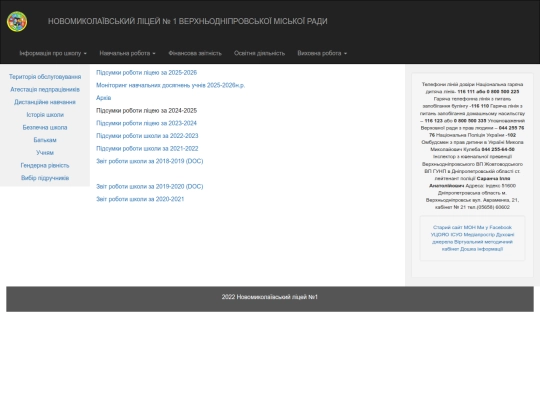This screenshot has height=405, width=540.
Task: Expand the Виховна робота dropdown menu
Action: point(322,53)
